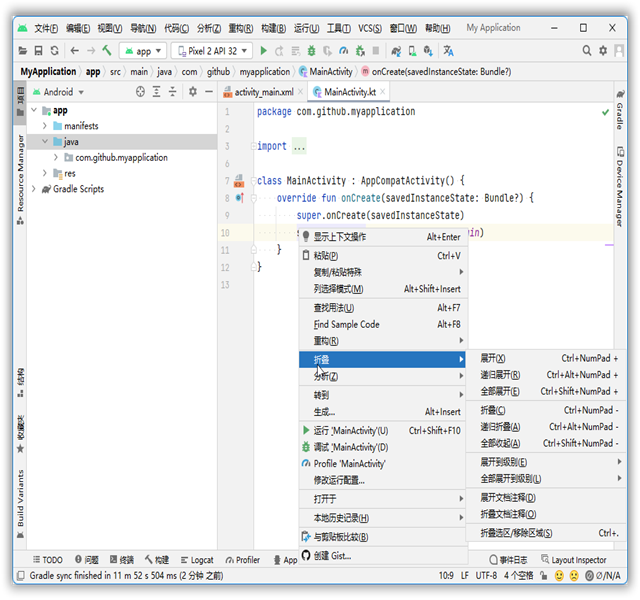Click MainActivity in breadcrumb bar
Screen dimensions: 640x600
[x=326, y=72]
